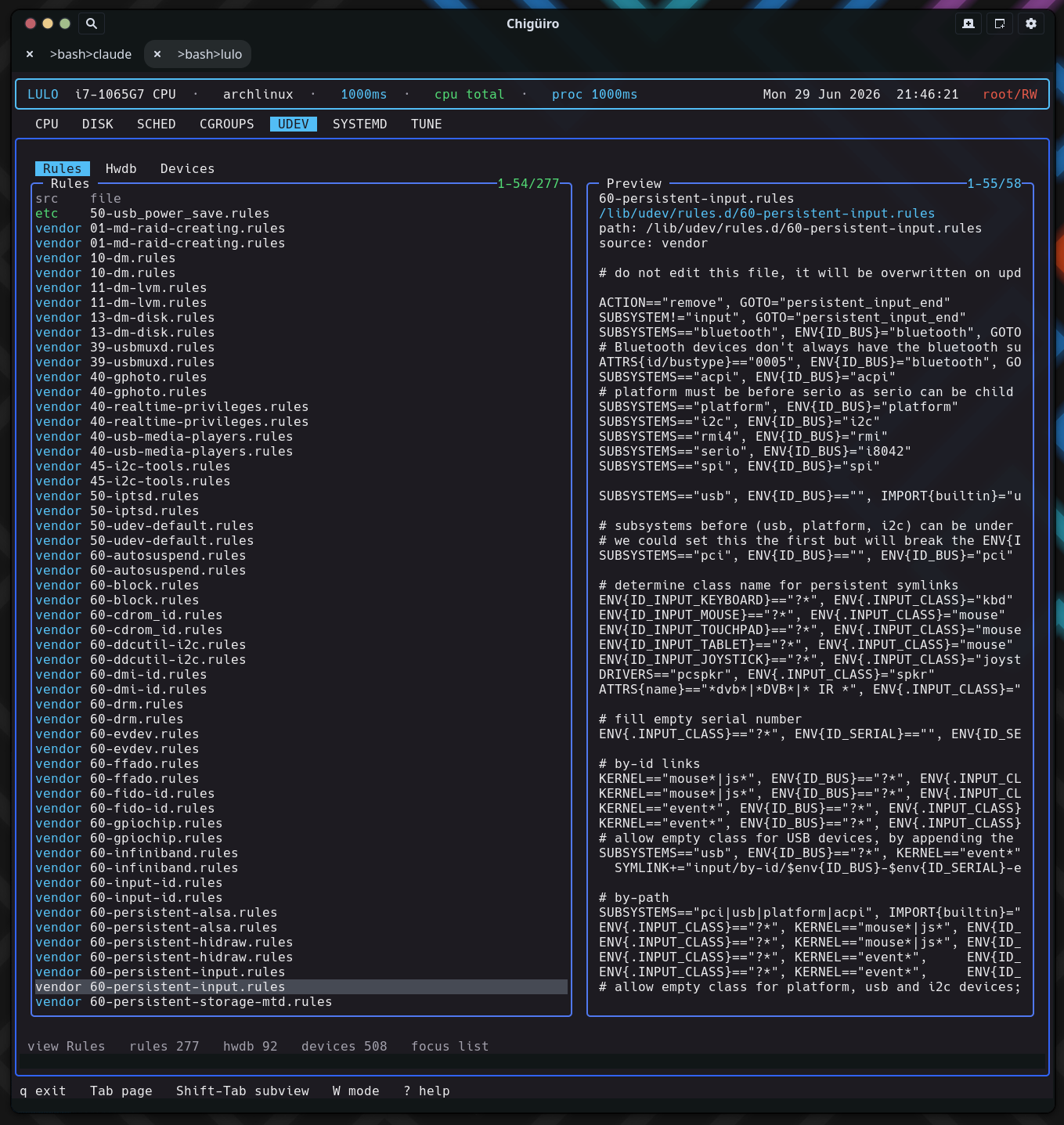Click the Preview counter '1-55/58'

pyautogui.click(x=994, y=183)
